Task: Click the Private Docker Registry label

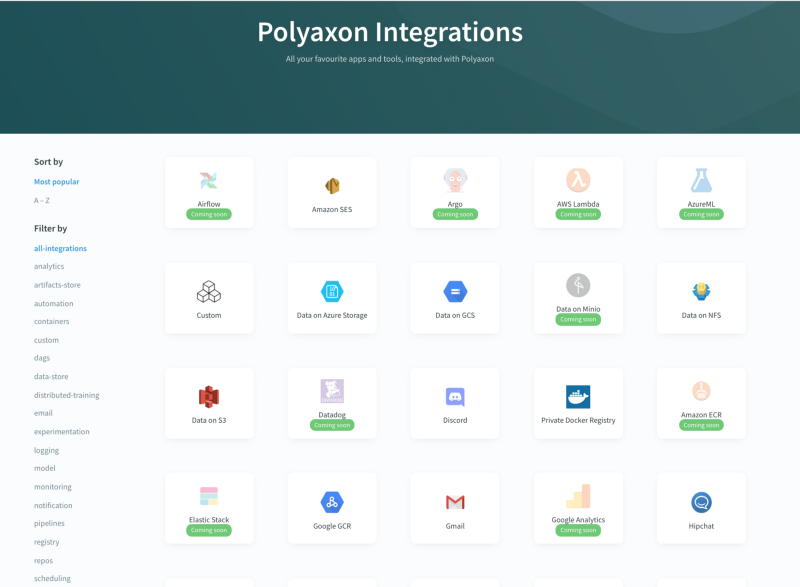Action: coord(578,420)
